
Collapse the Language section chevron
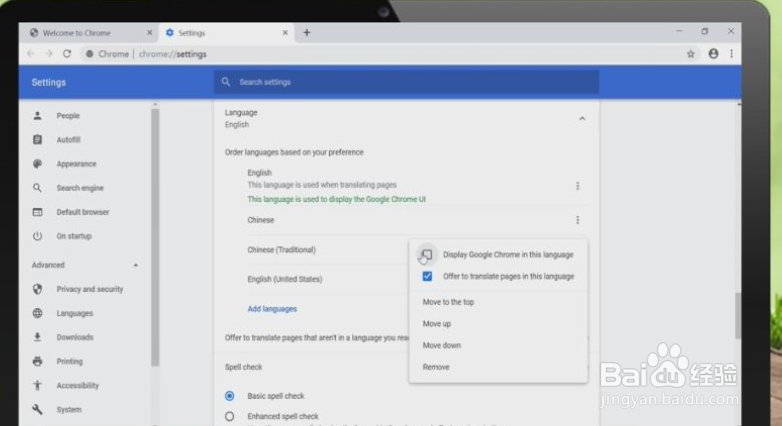582,119
